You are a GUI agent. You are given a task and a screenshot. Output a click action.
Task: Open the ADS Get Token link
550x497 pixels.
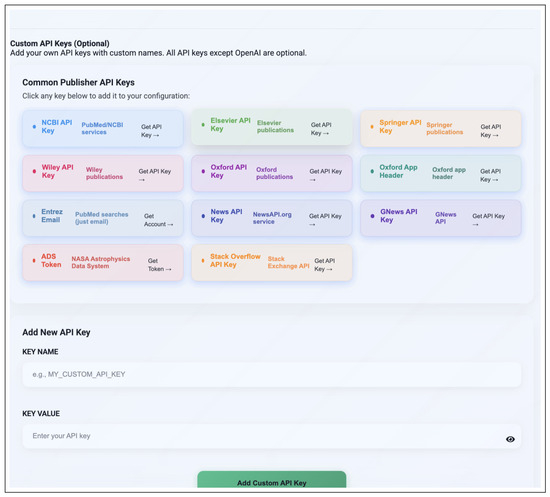[159, 265]
